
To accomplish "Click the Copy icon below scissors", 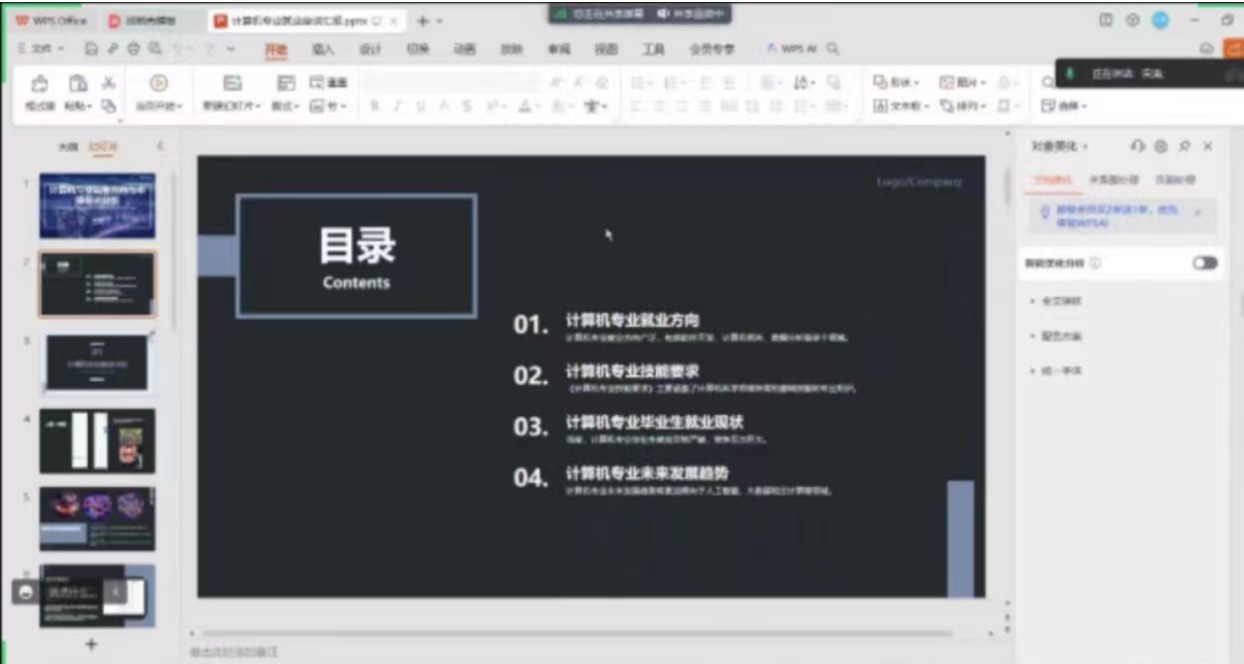I will pyautogui.click(x=109, y=106).
